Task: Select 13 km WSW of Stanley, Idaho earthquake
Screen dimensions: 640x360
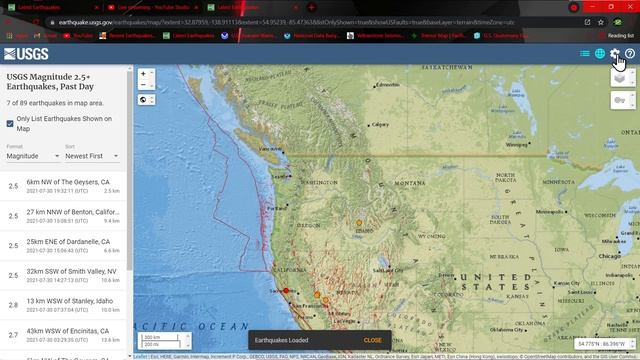Action: [63, 305]
